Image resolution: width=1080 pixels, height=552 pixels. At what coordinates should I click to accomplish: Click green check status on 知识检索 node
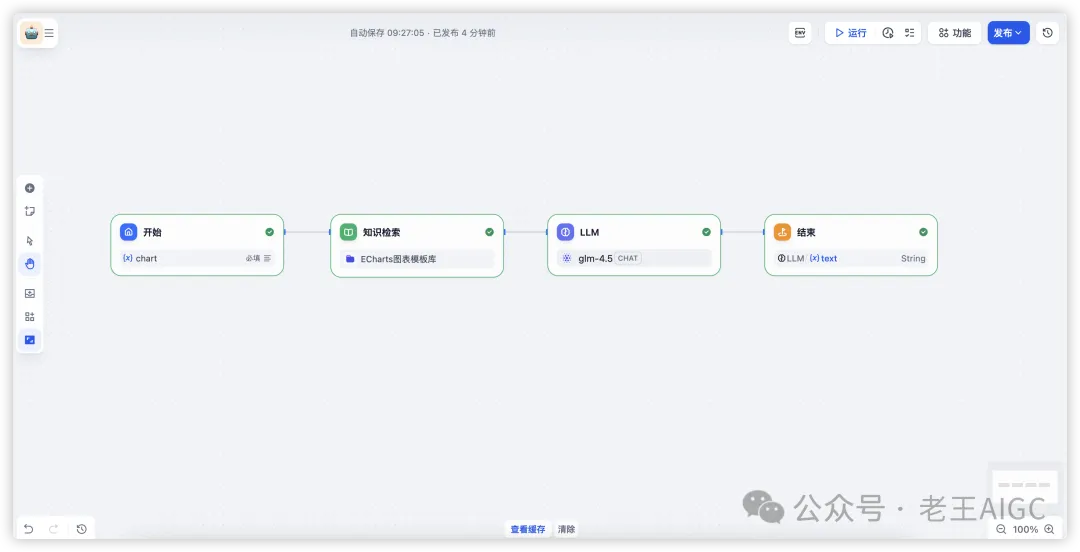[x=489, y=232]
